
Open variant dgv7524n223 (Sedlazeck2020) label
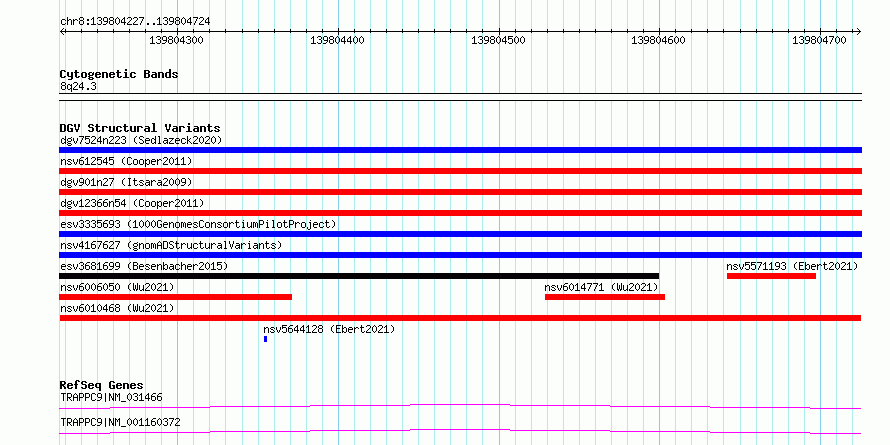(141, 140)
